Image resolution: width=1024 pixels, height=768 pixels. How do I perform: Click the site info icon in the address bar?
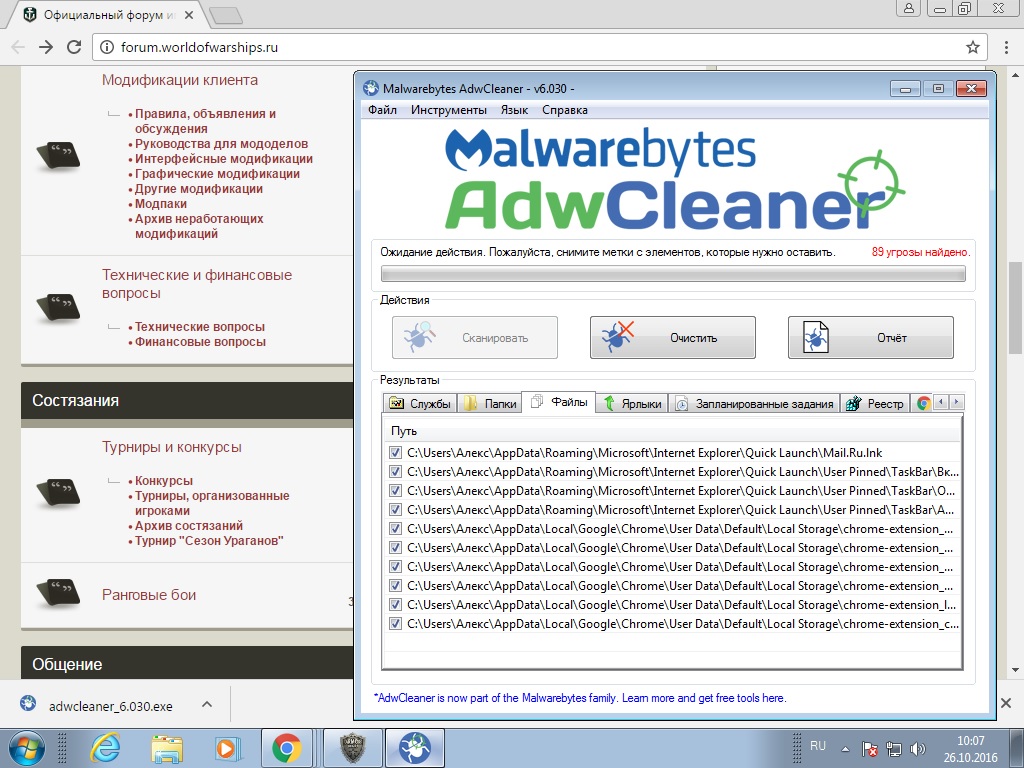(107, 47)
